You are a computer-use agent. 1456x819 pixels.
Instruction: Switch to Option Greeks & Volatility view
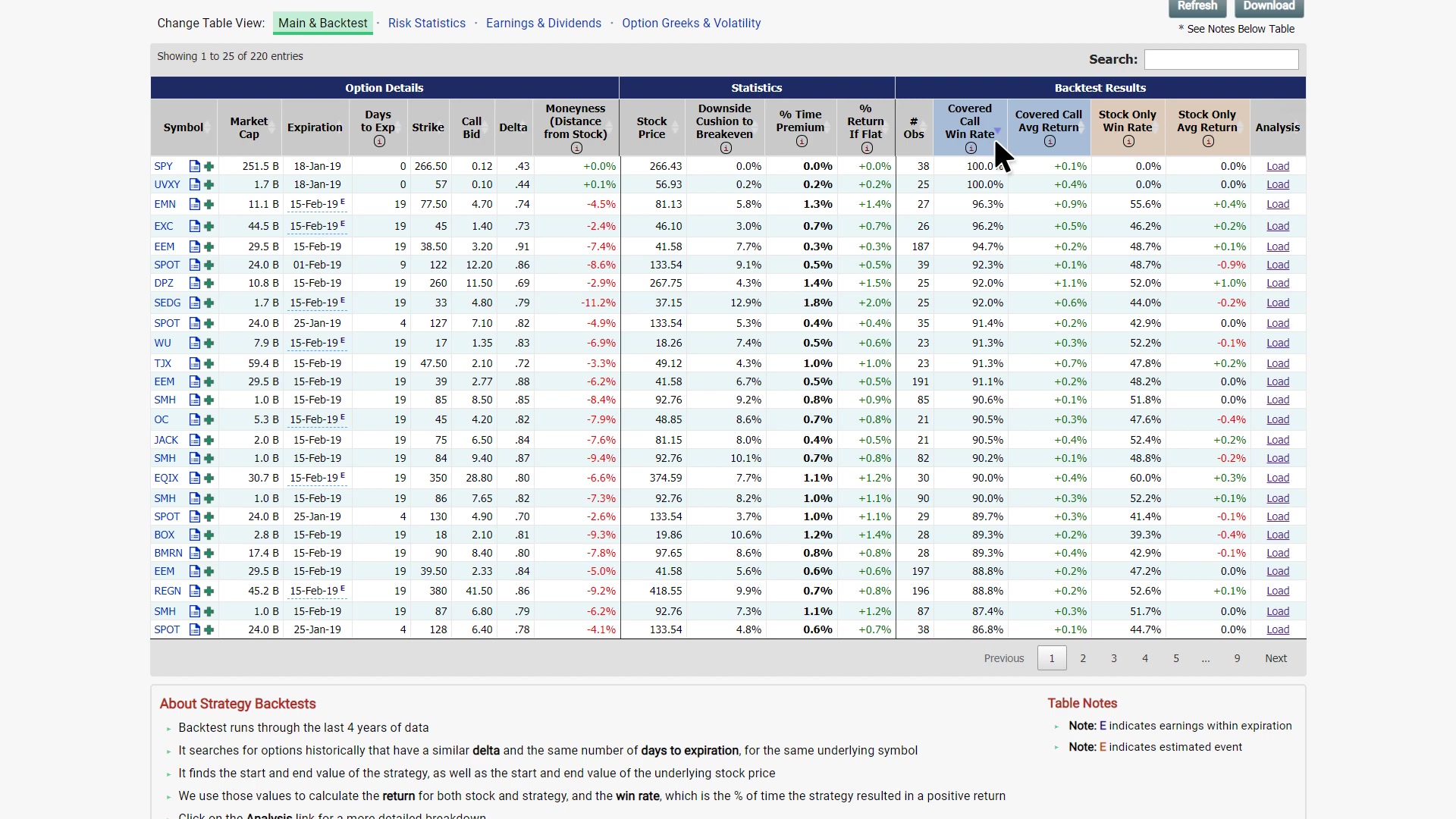(x=692, y=23)
